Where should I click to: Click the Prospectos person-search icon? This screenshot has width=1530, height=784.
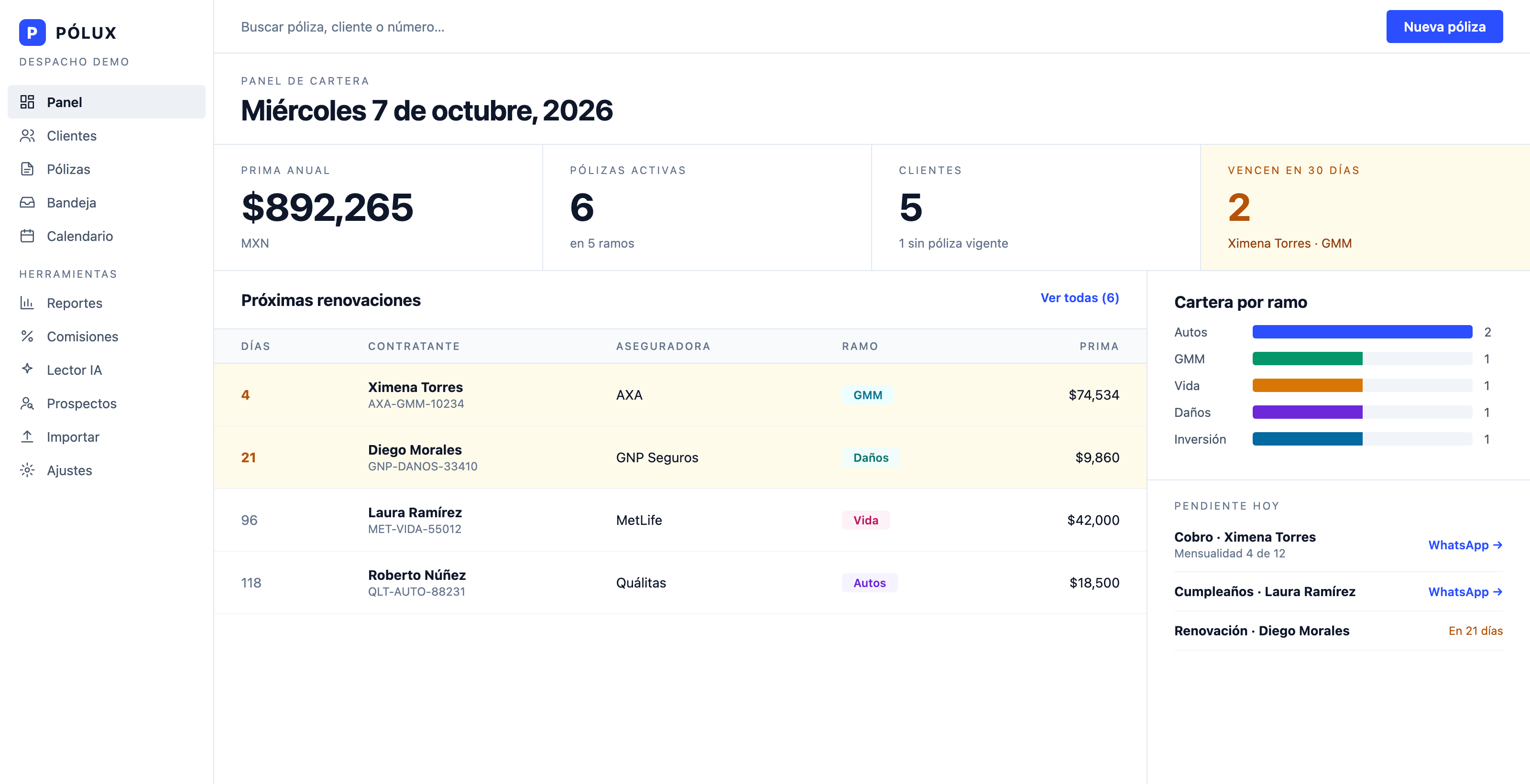click(x=27, y=404)
